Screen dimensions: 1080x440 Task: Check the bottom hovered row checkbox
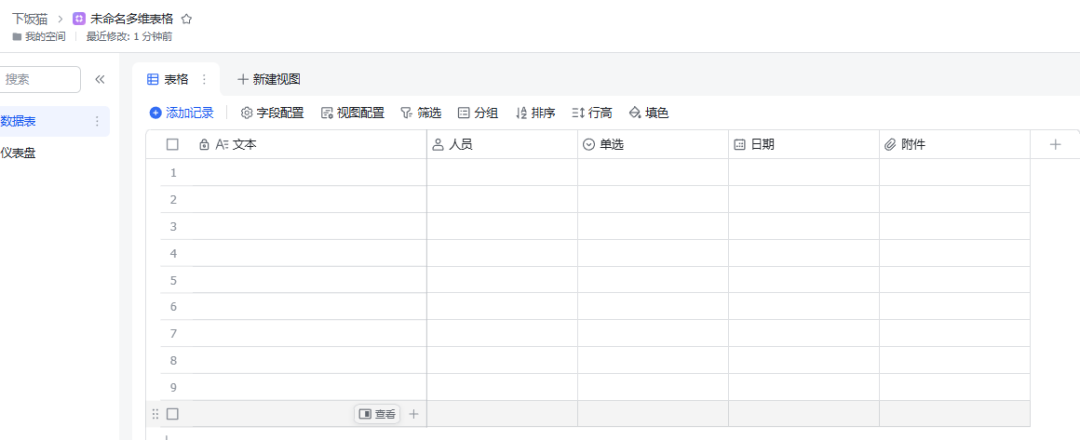[x=172, y=414]
